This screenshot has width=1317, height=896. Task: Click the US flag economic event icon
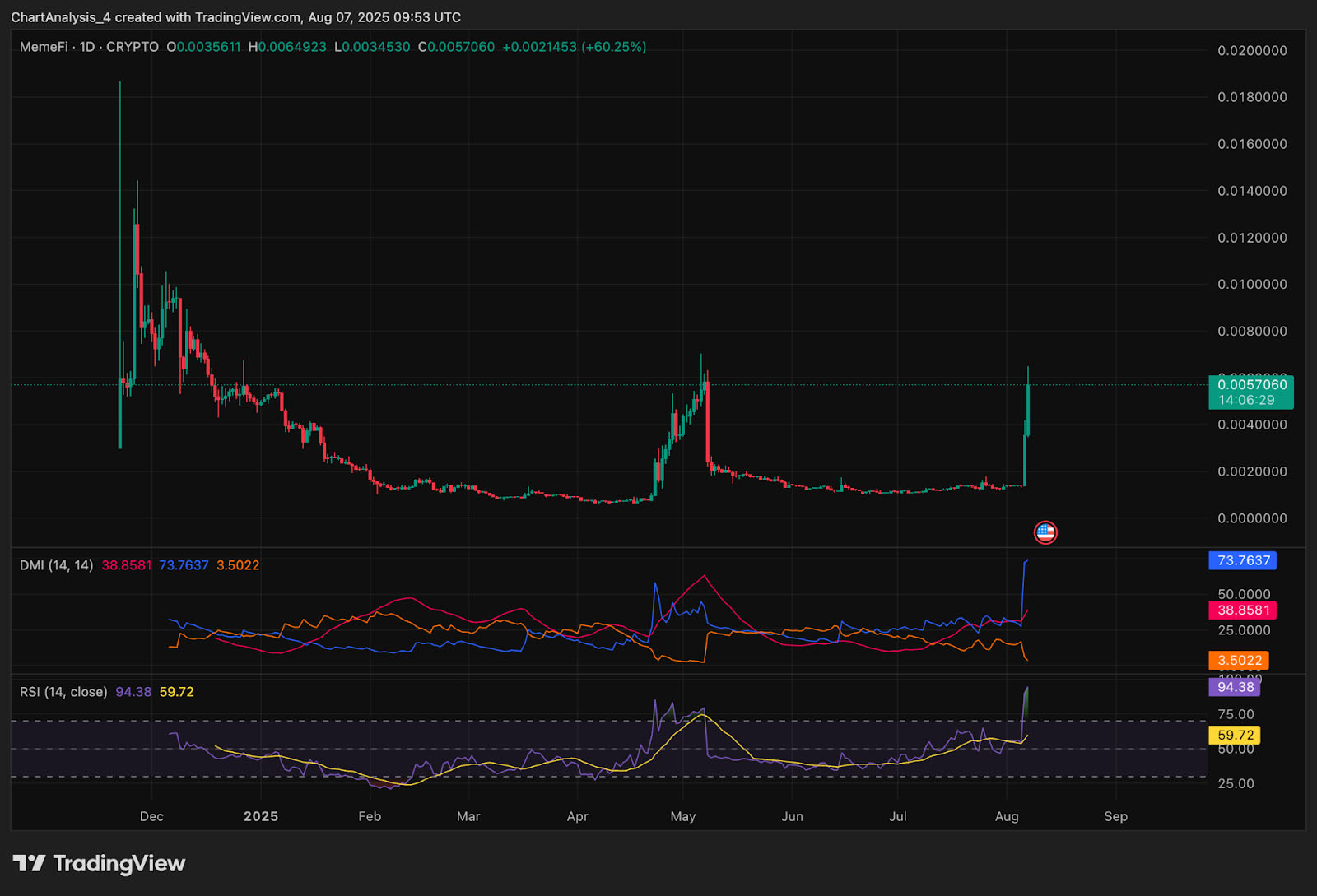pos(1045,532)
